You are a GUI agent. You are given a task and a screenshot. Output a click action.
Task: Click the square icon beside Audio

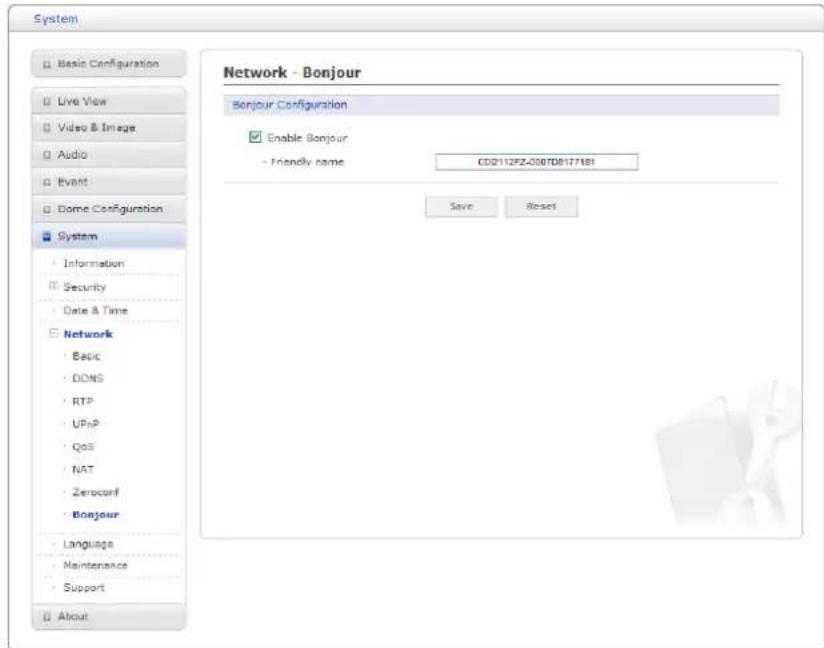[x=47, y=155]
